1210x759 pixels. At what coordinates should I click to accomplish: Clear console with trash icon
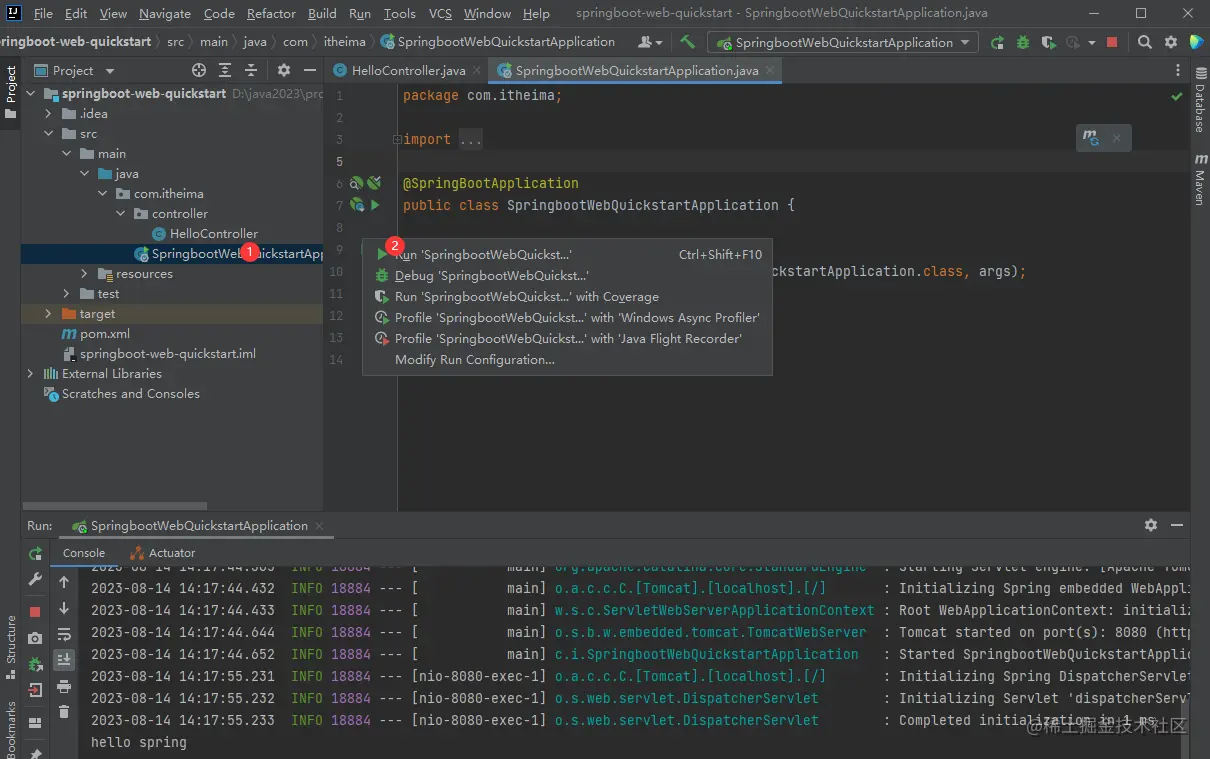[64, 712]
